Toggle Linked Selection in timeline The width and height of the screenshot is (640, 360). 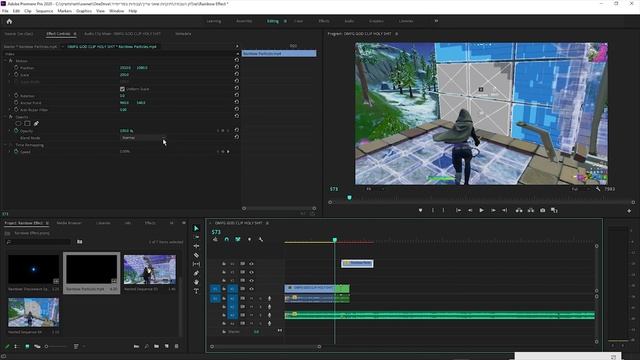point(238,239)
